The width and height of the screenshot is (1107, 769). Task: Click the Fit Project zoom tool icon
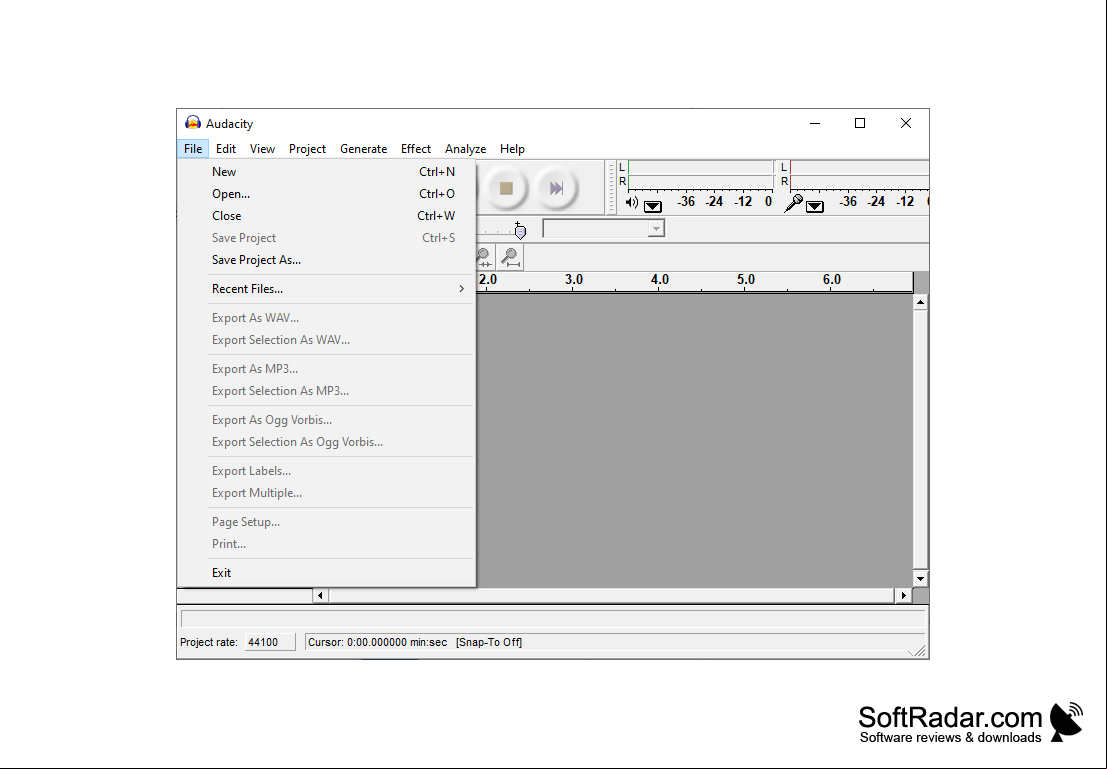(x=510, y=257)
